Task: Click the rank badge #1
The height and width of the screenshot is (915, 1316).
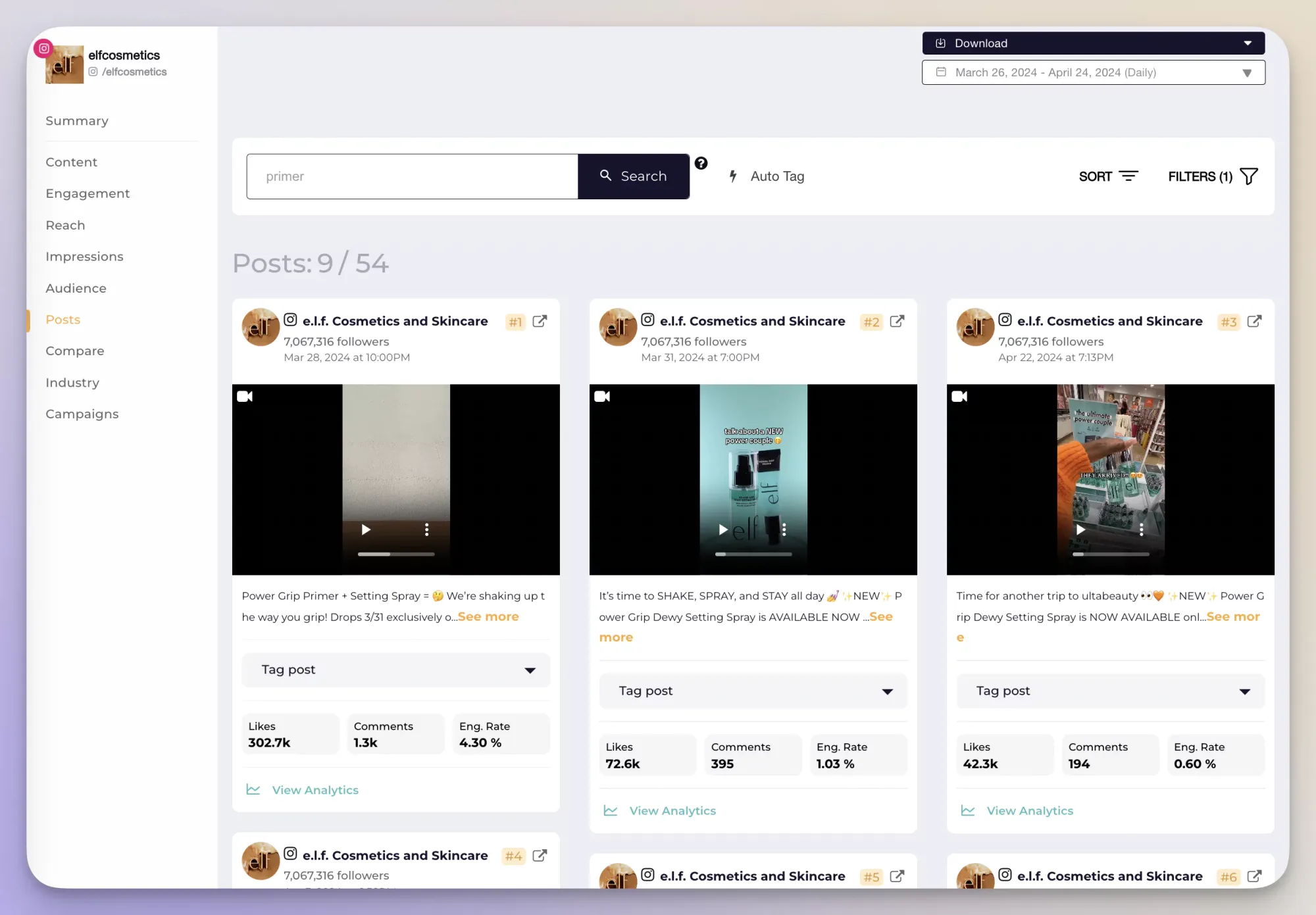Action: click(515, 322)
